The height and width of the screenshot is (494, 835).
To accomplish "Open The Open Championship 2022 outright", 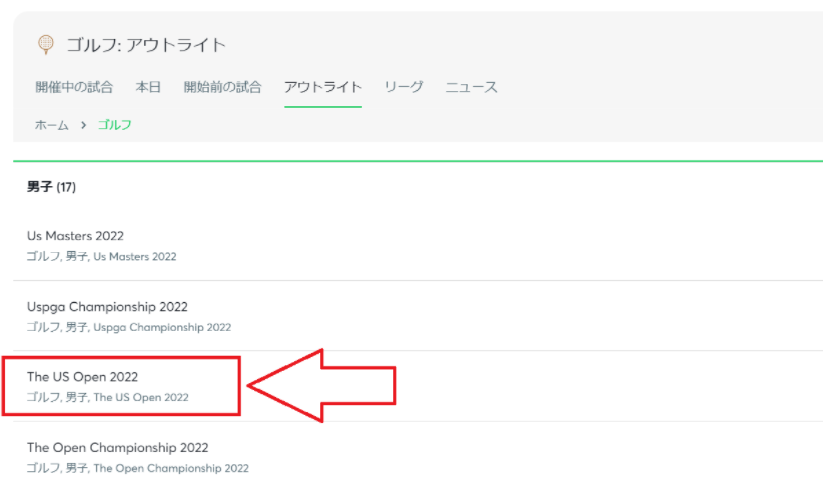I will coord(418,457).
